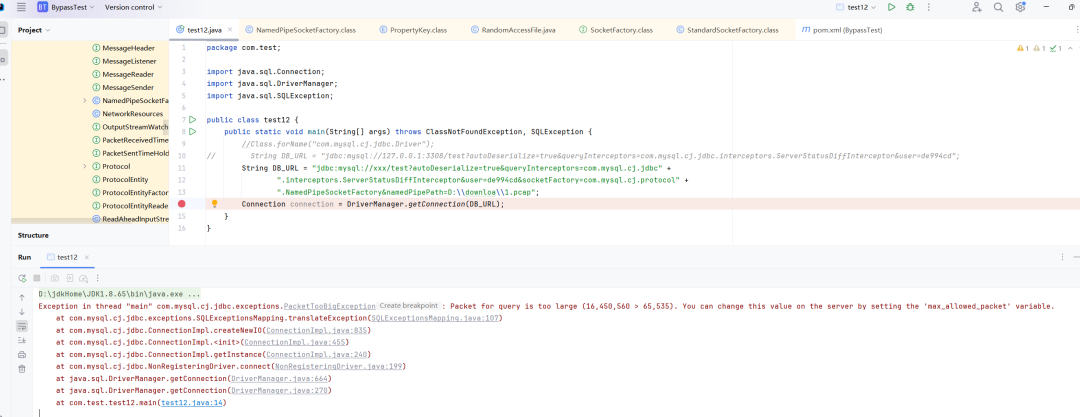The height and width of the screenshot is (417, 1080).
Task: Switch to SocketFactory.class tab
Action: pos(616,30)
